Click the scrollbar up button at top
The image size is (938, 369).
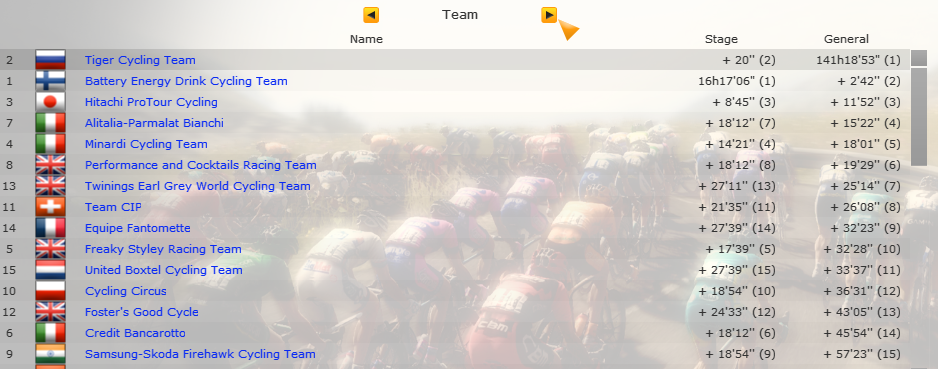[x=919, y=58]
